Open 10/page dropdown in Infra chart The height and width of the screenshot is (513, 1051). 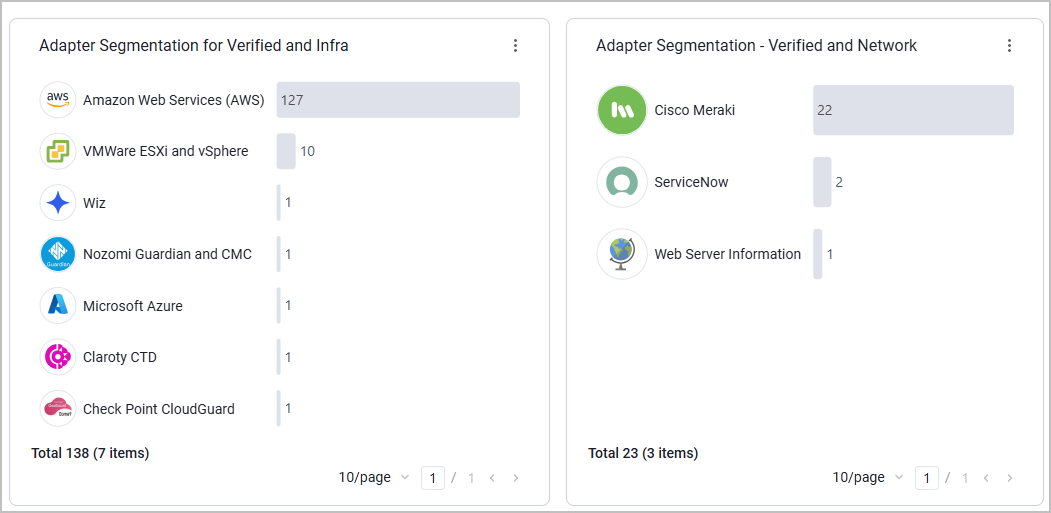(373, 477)
